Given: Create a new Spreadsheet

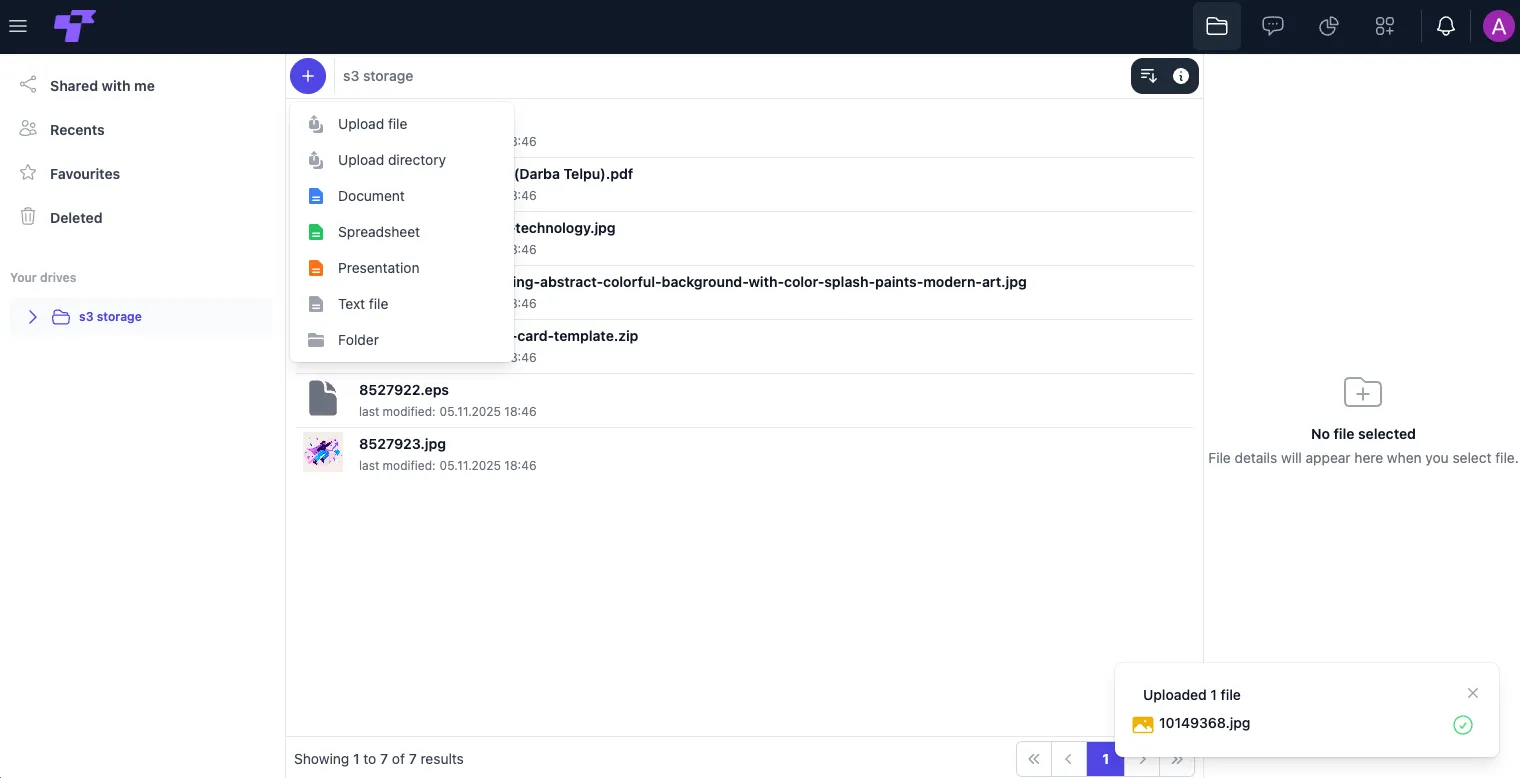Looking at the screenshot, I should point(402,232).
